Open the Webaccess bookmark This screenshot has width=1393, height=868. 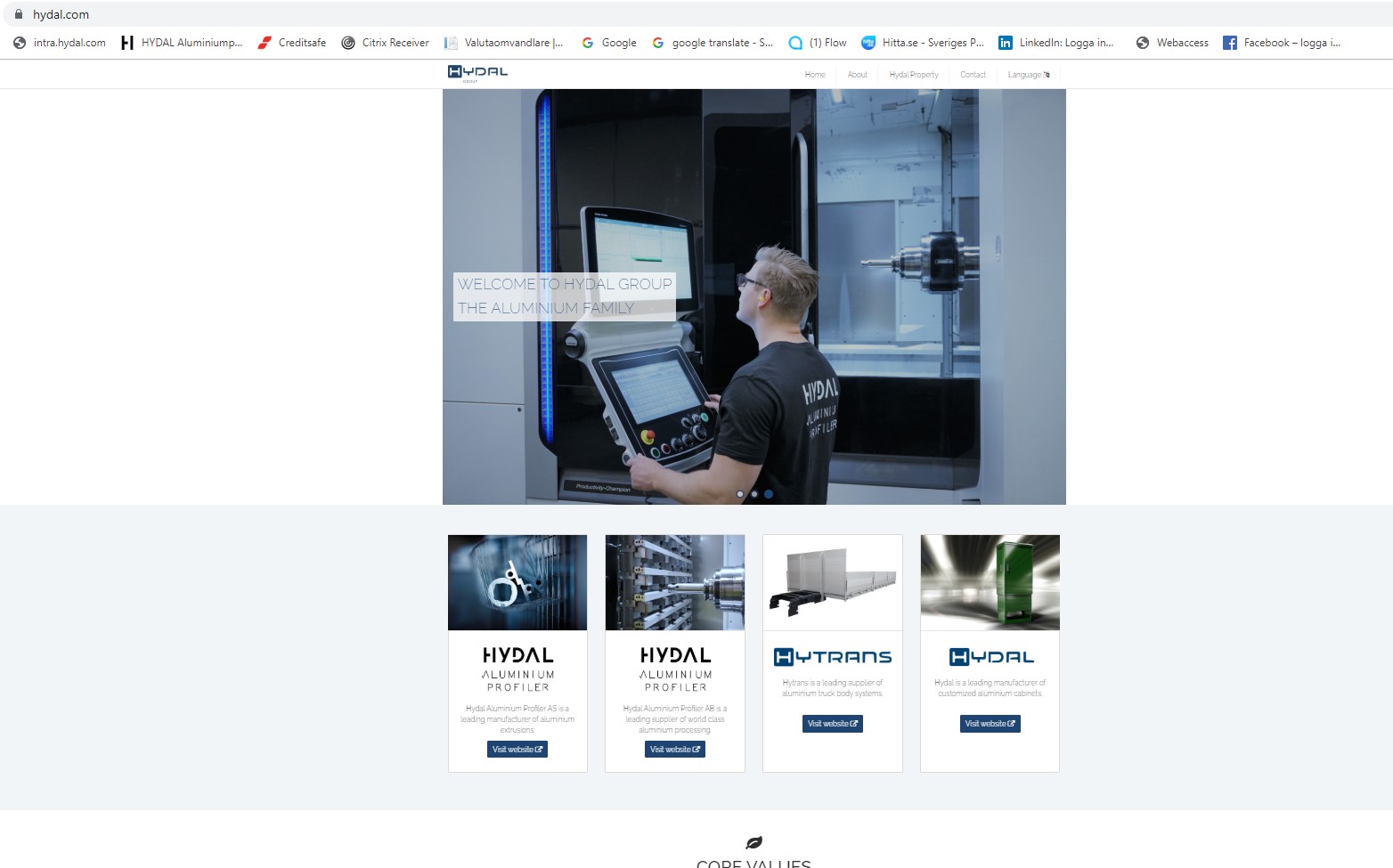(x=1172, y=43)
